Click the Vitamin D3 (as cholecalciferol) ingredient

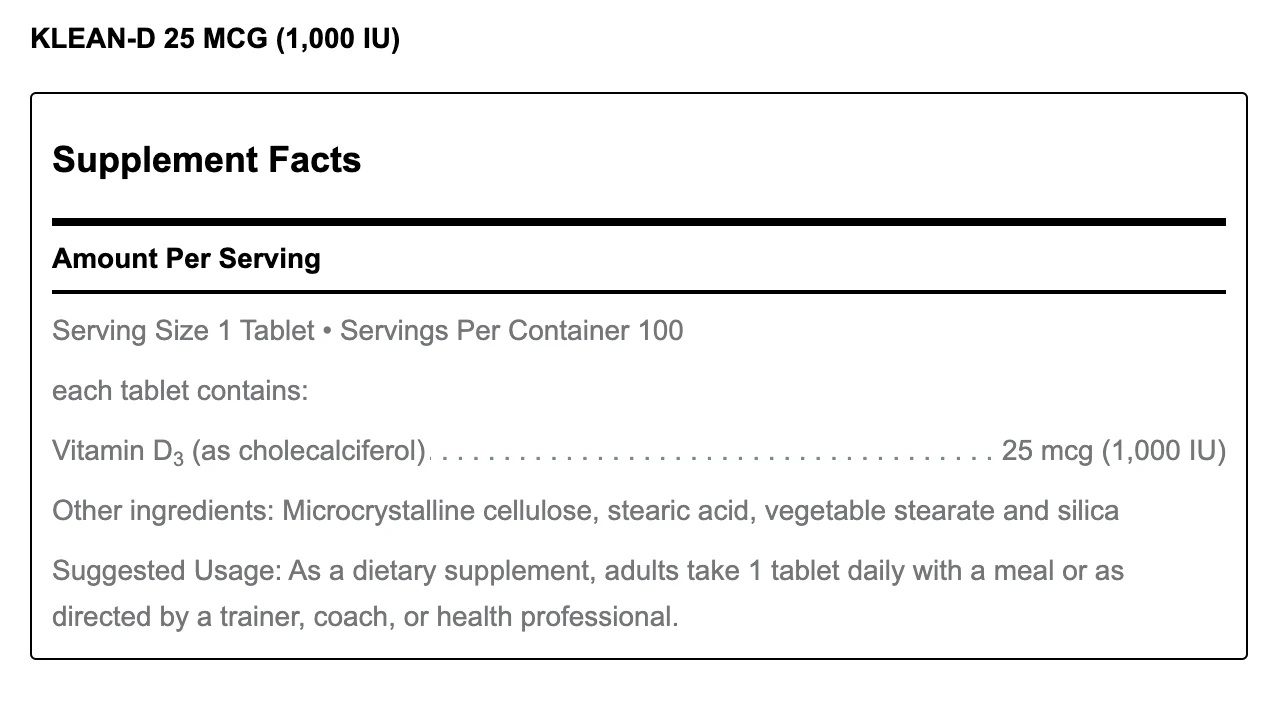[239, 451]
